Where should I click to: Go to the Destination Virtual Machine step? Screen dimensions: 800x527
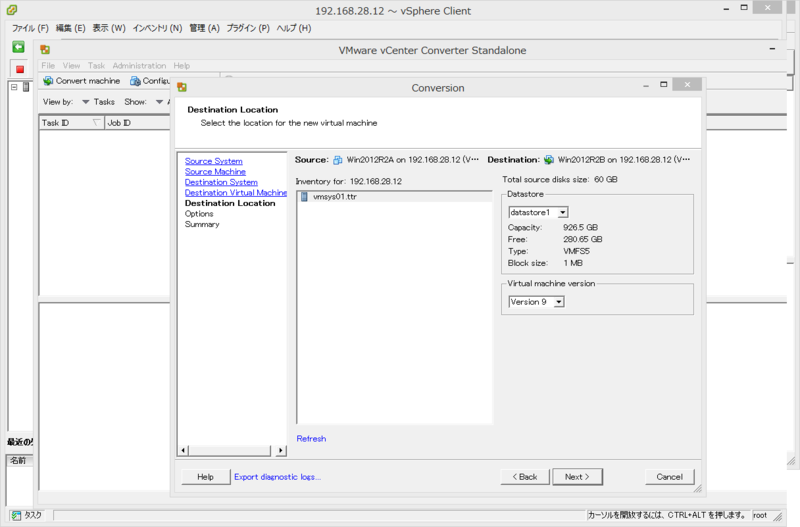[236, 193]
